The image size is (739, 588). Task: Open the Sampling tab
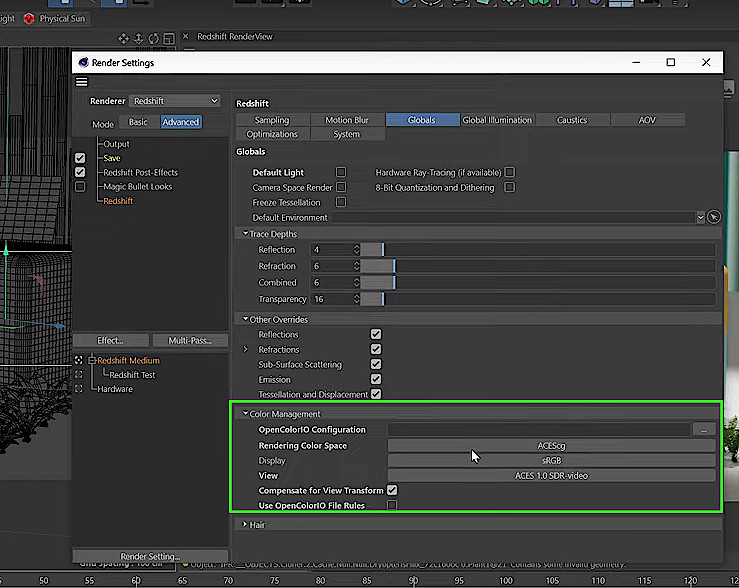[x=272, y=120]
